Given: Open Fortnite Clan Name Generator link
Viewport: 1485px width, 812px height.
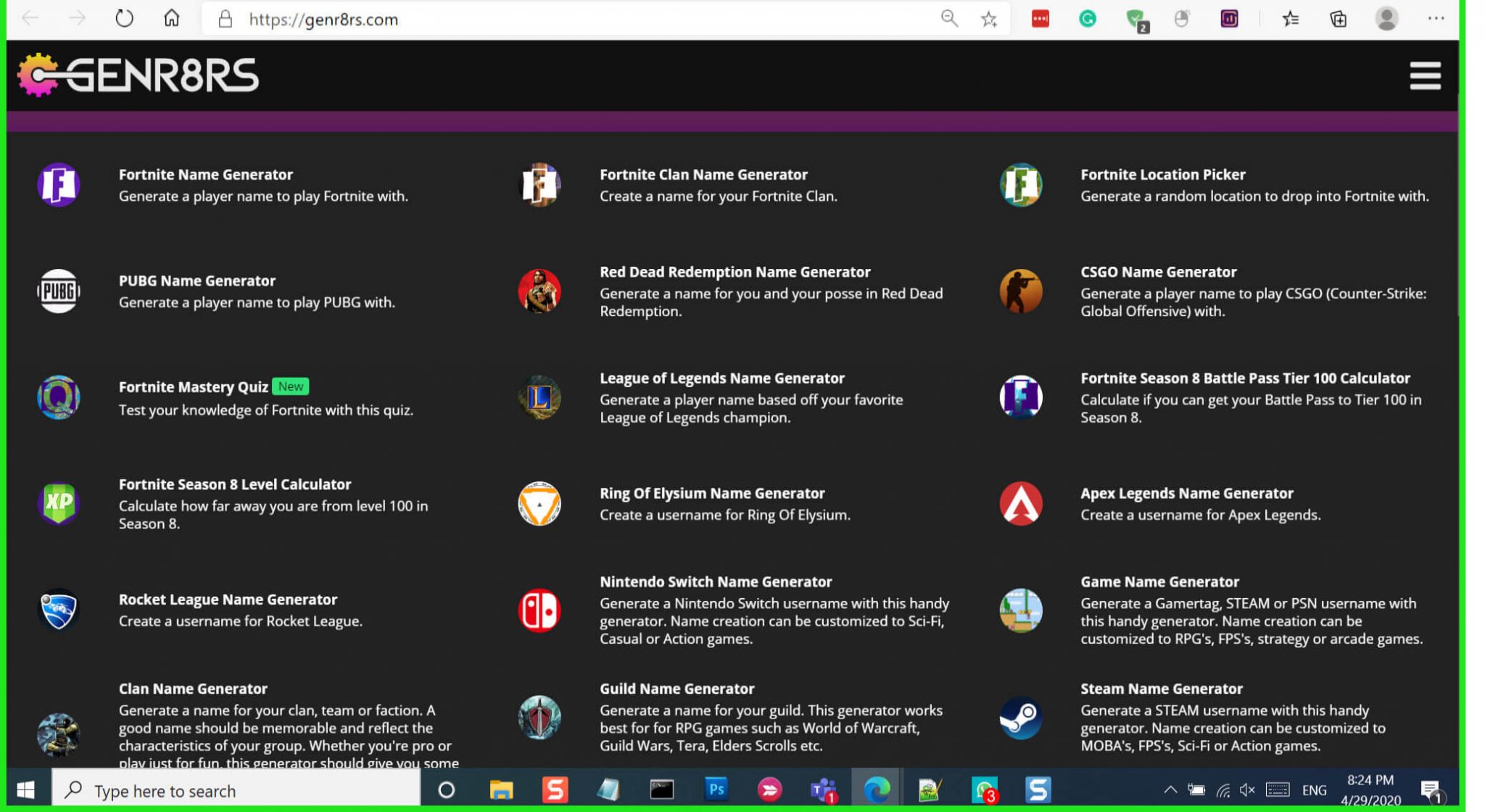Looking at the screenshot, I should tap(703, 175).
